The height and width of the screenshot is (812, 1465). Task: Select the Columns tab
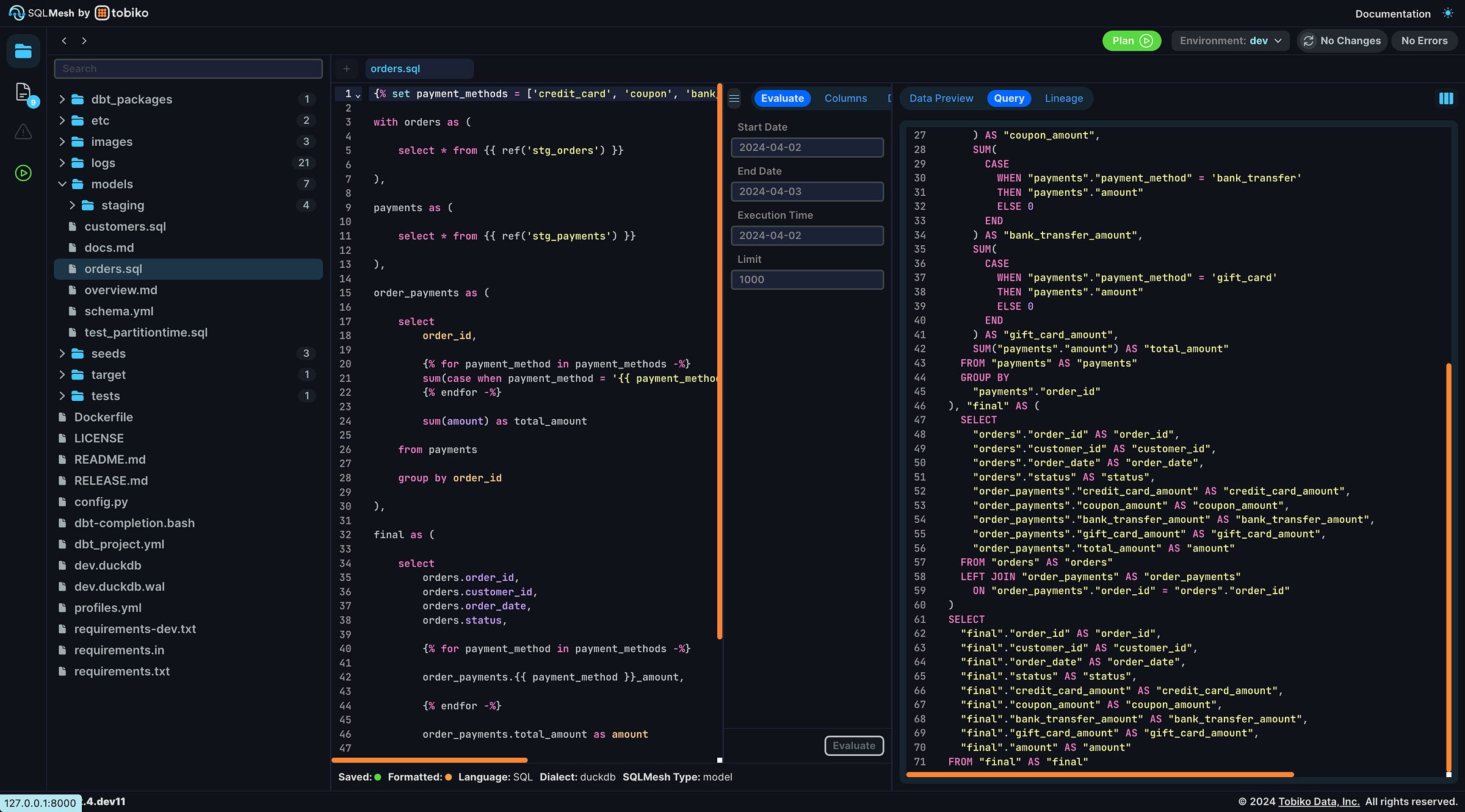(x=845, y=98)
